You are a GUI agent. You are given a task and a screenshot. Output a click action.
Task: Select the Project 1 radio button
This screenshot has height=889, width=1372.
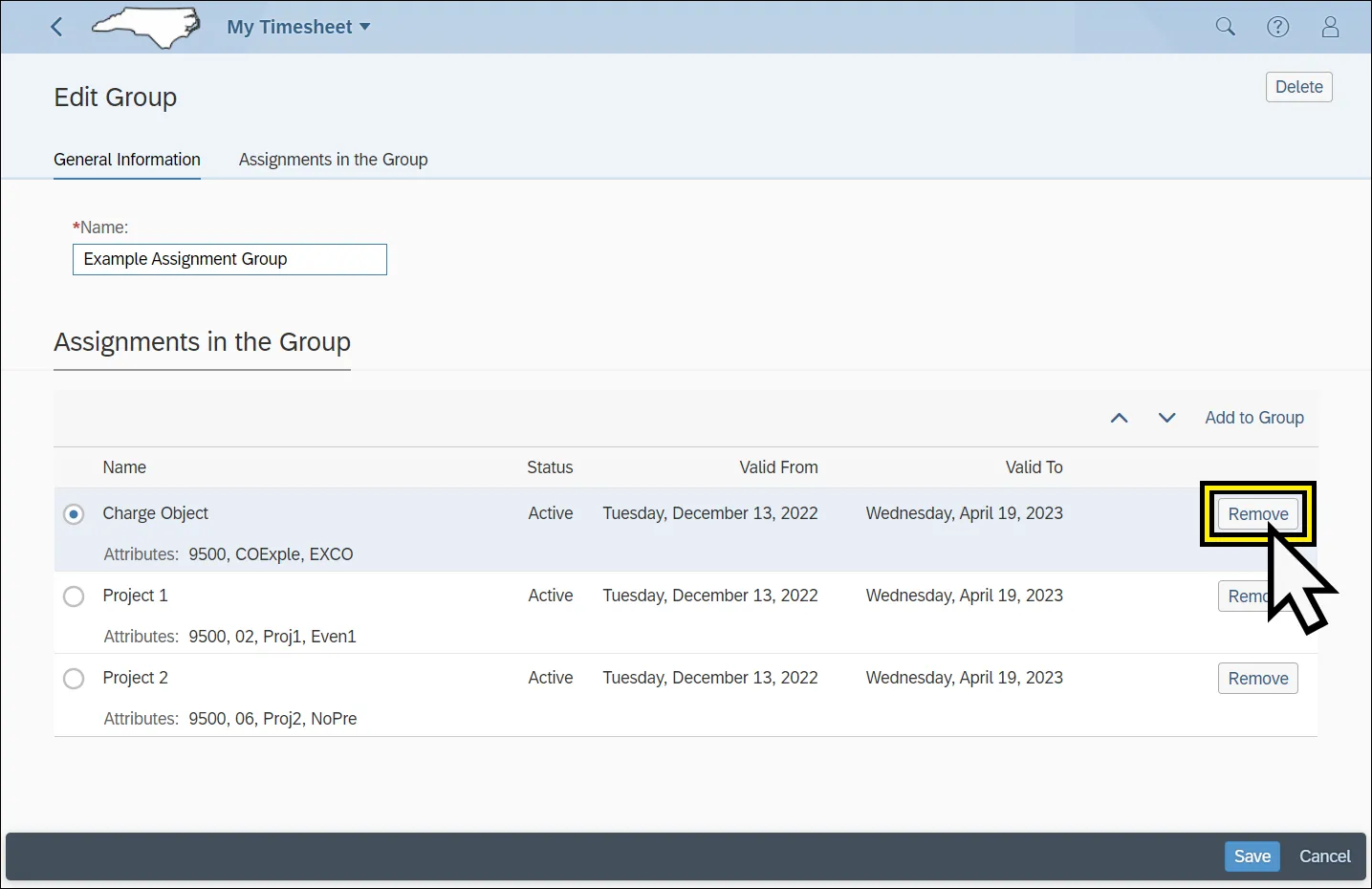point(74,596)
